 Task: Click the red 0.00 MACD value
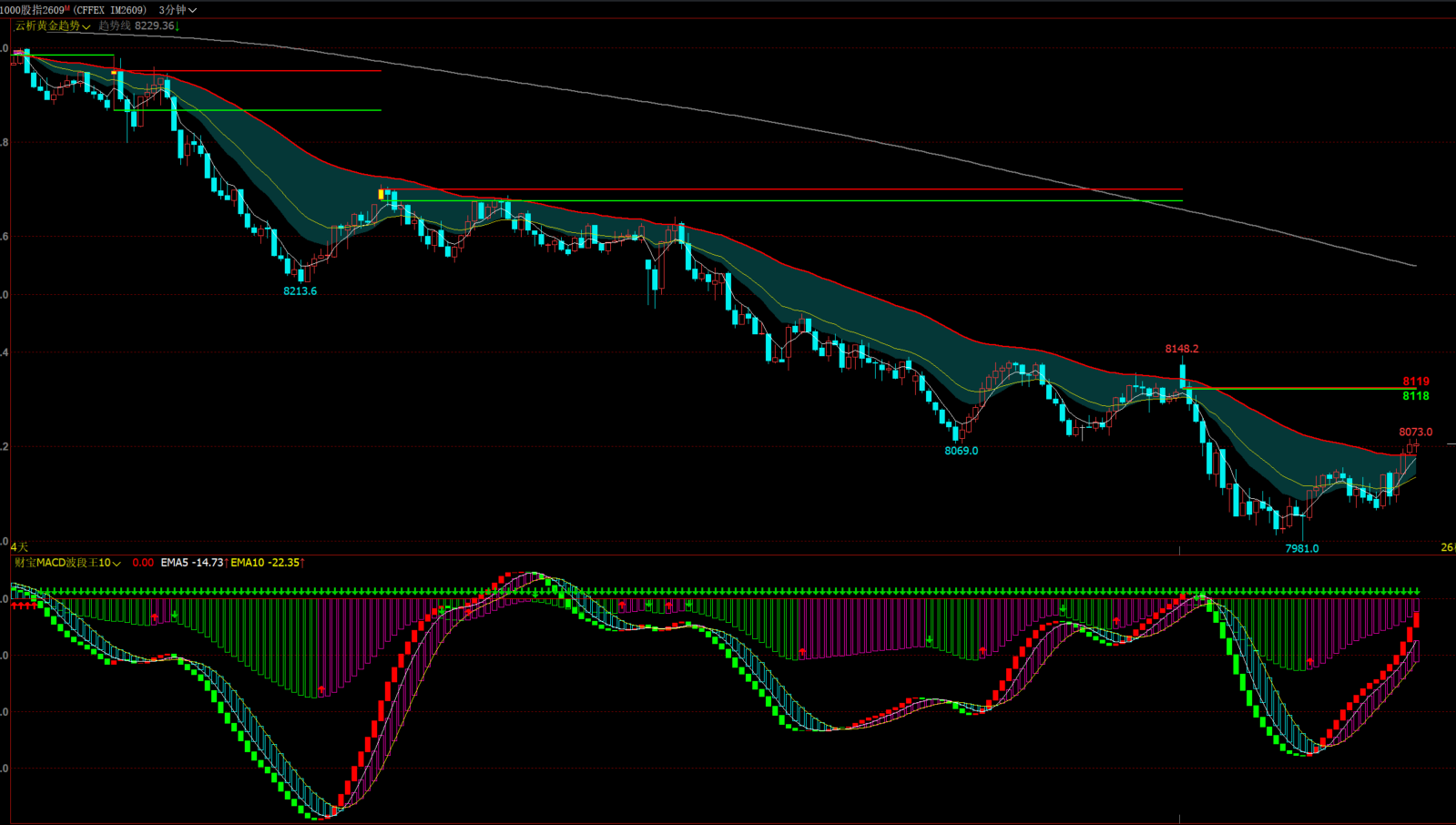tap(143, 563)
